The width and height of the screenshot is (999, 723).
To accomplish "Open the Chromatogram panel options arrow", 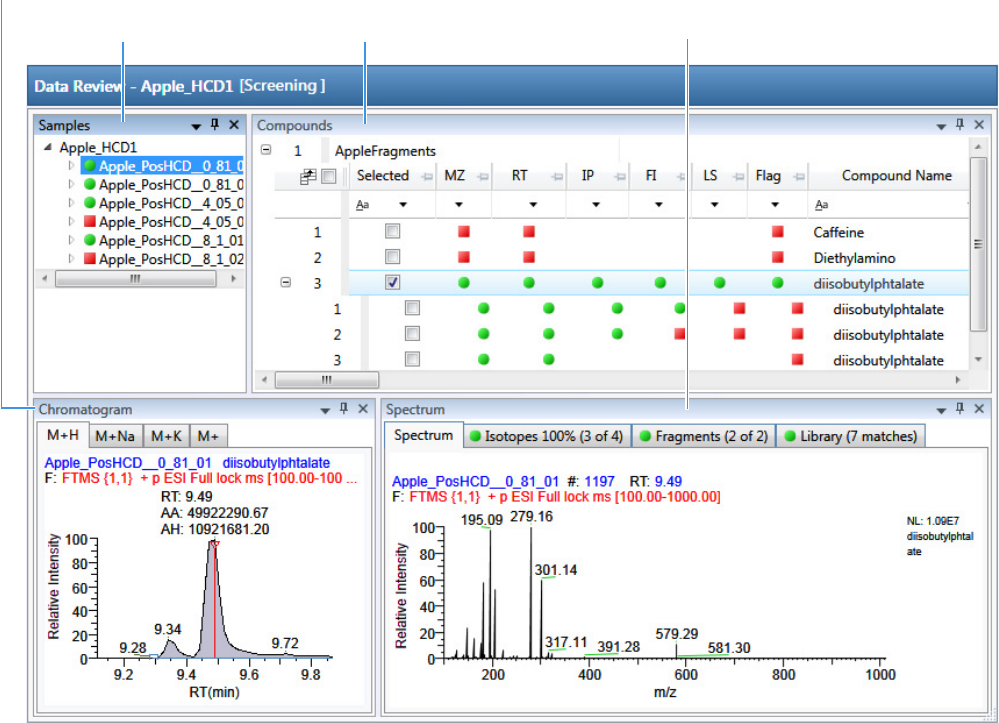I will tap(325, 411).
